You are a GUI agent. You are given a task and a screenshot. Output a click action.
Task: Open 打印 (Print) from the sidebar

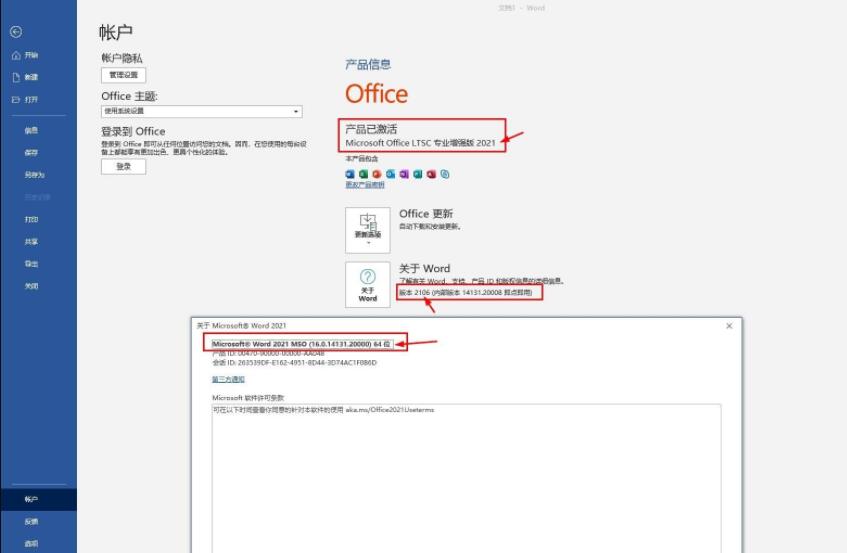pos(31,219)
